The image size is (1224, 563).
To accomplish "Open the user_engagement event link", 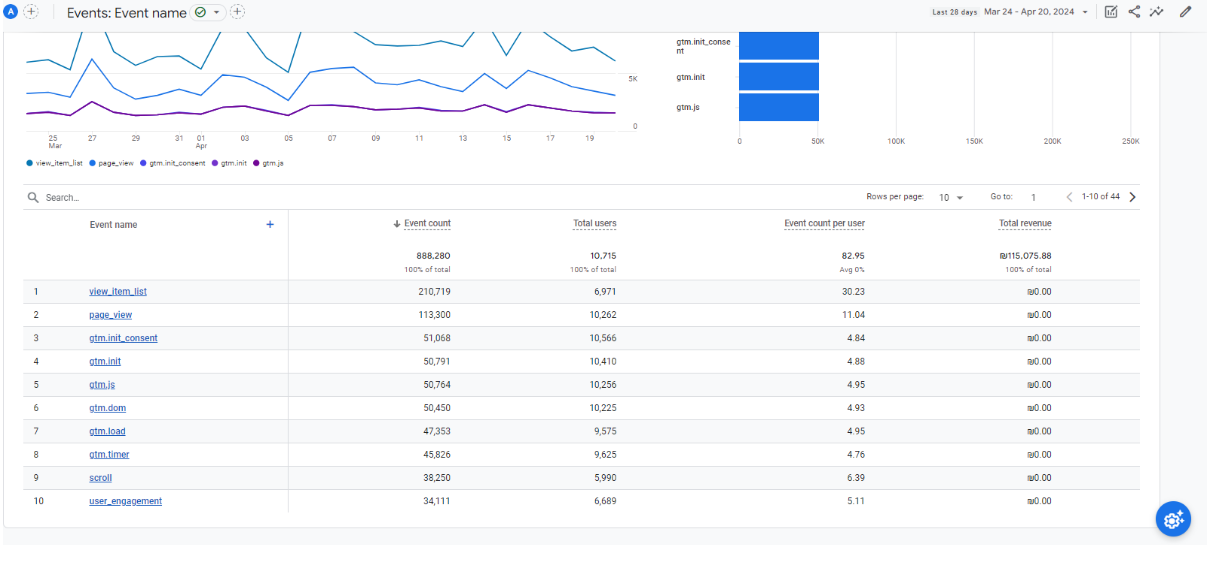I will click(125, 501).
